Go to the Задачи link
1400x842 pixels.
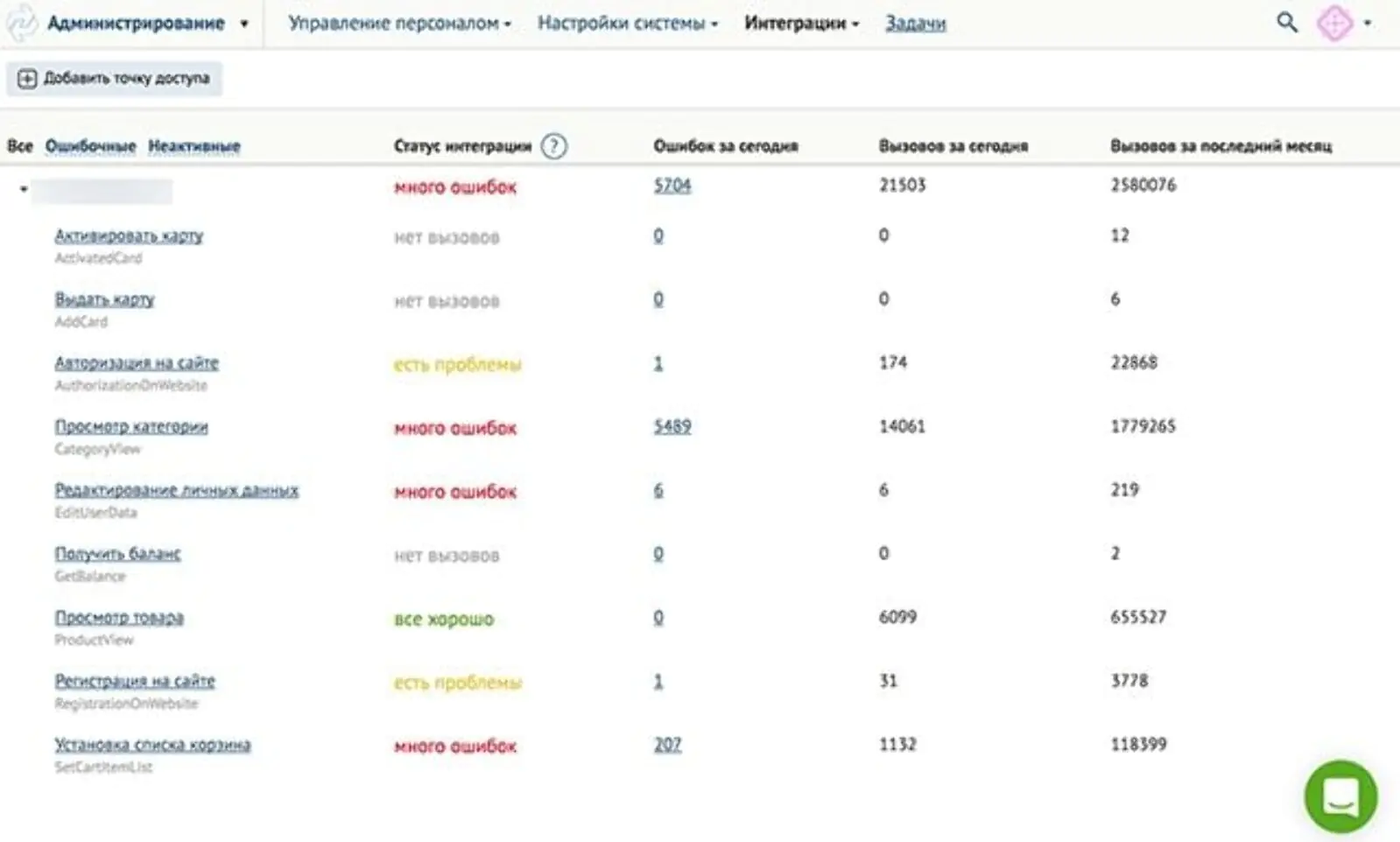[915, 24]
